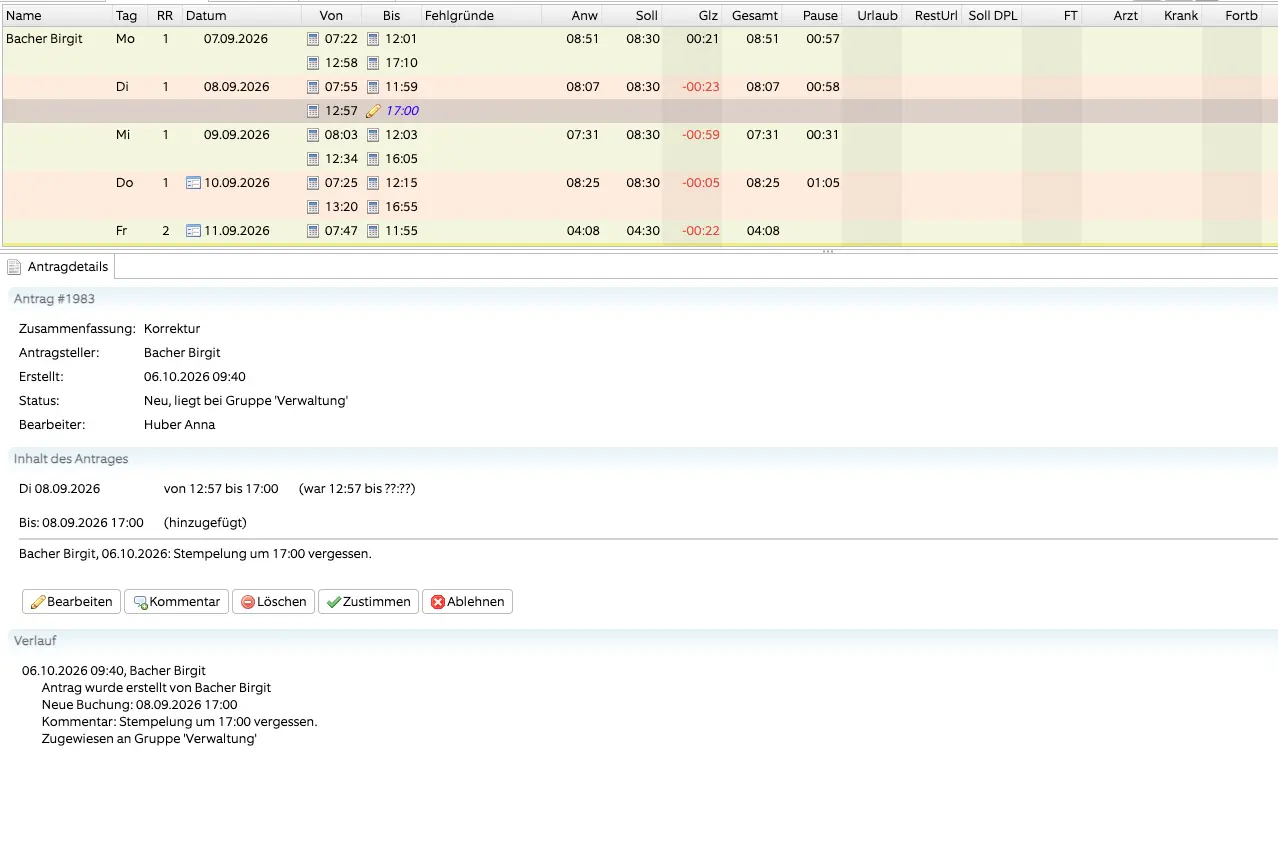
Task: Select the Soll DPL column header
Action: click(991, 16)
